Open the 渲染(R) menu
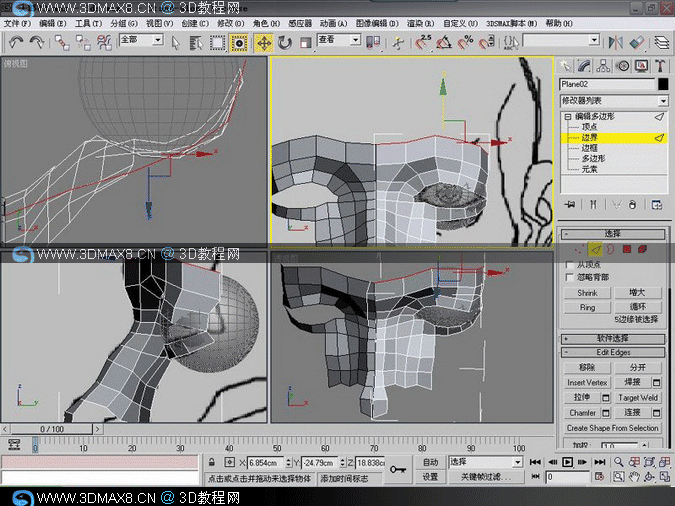This screenshot has height=506, width=675. pos(421,23)
